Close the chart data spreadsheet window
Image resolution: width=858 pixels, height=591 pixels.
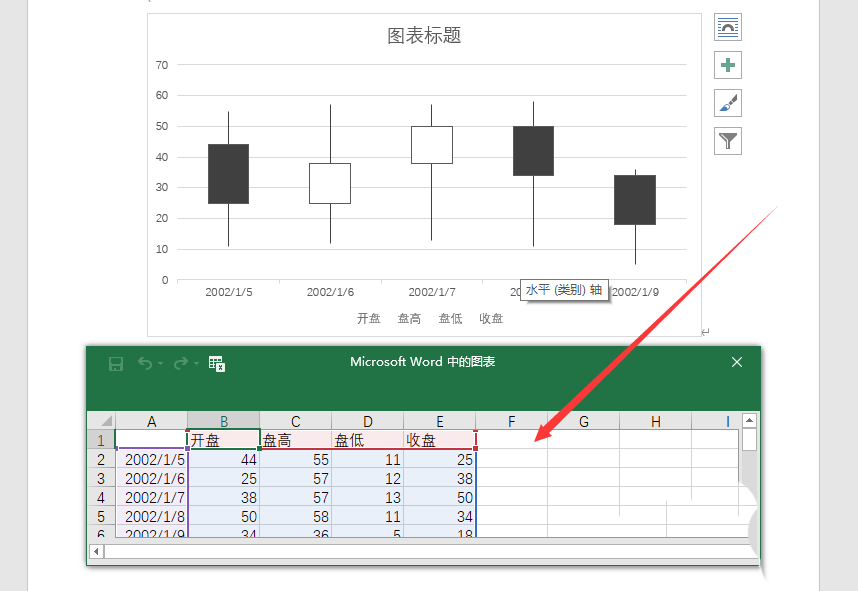tap(737, 362)
